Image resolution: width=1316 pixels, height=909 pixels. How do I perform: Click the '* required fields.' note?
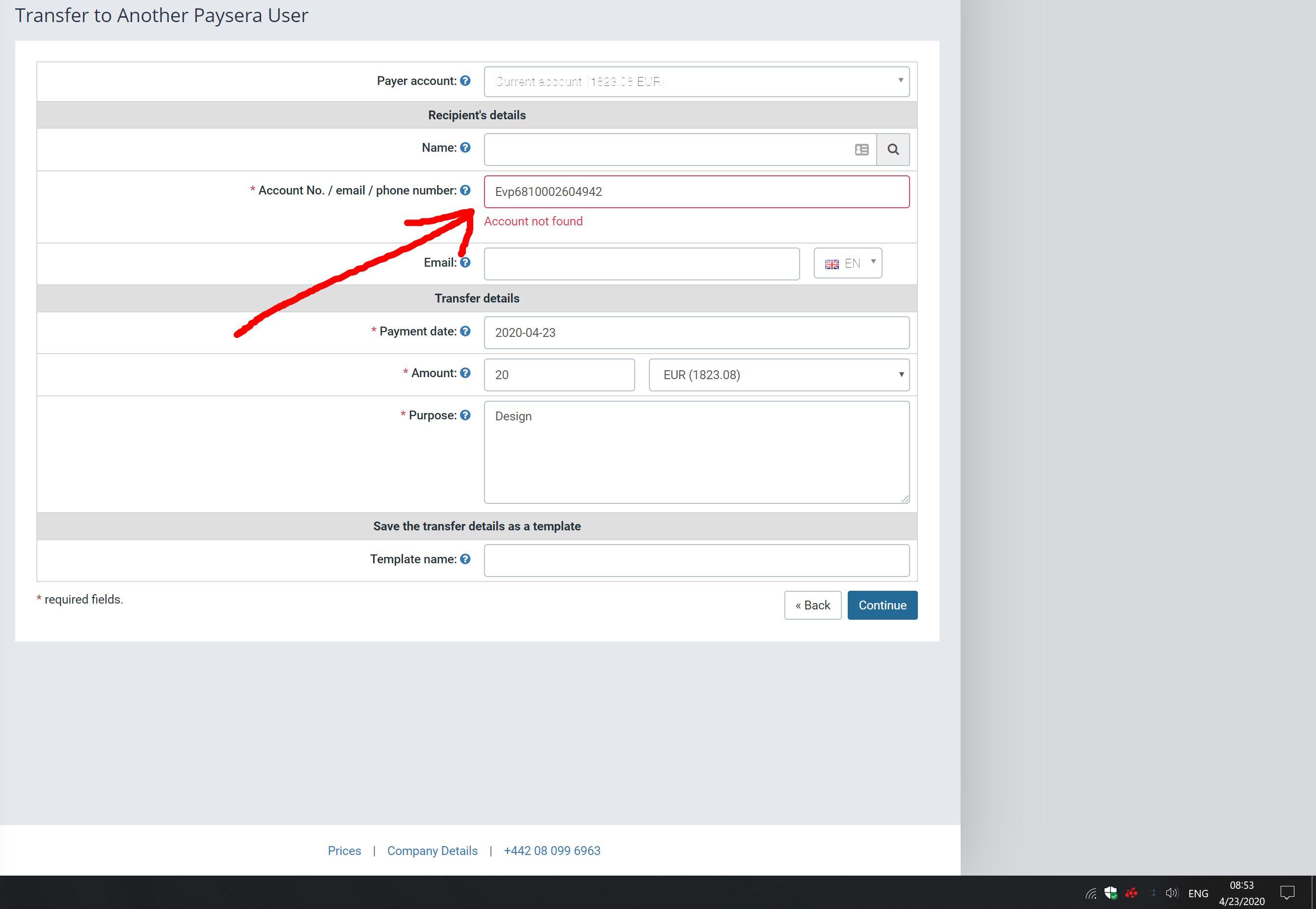point(80,599)
